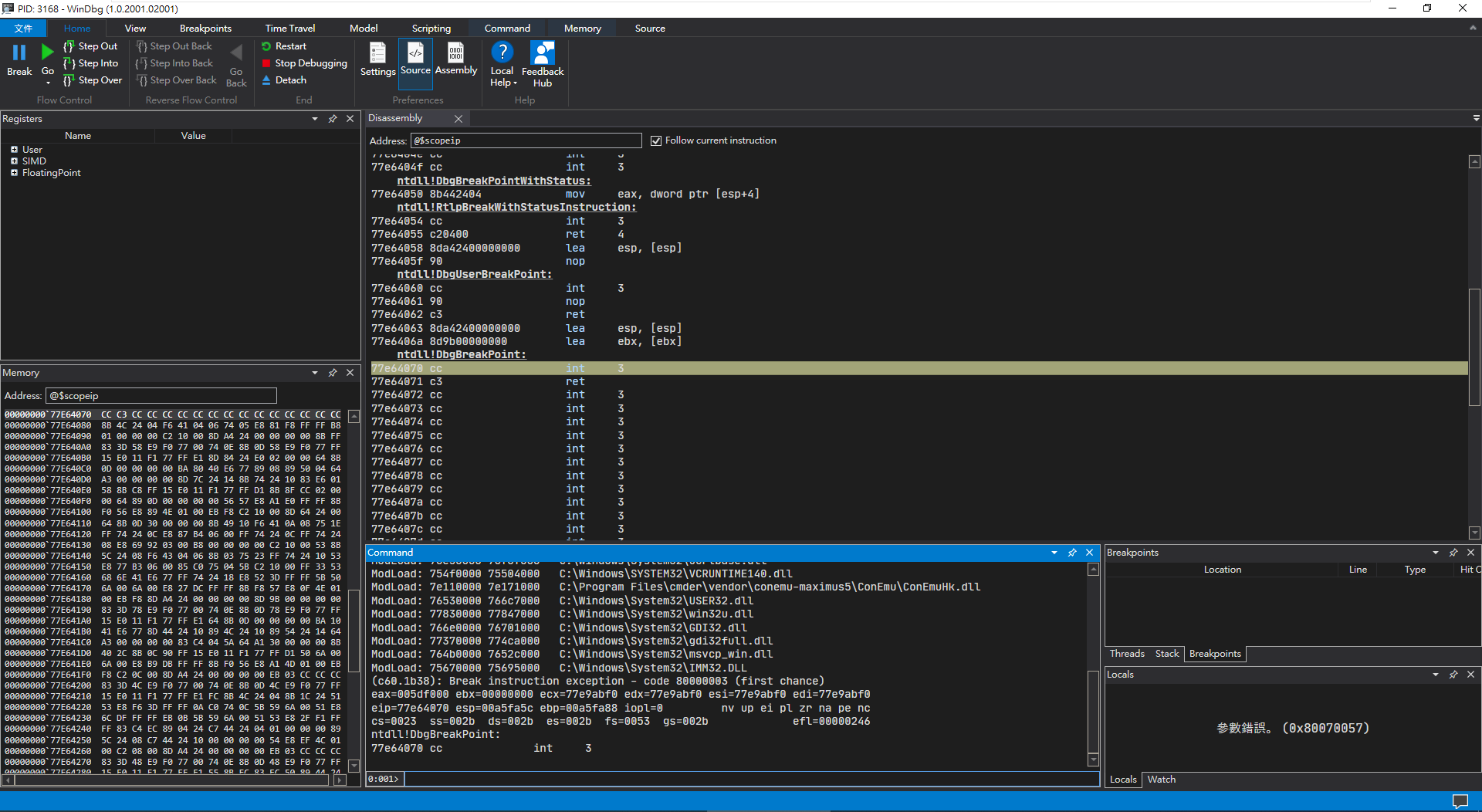Close the Registers panel
1482x812 pixels.
tap(350, 119)
